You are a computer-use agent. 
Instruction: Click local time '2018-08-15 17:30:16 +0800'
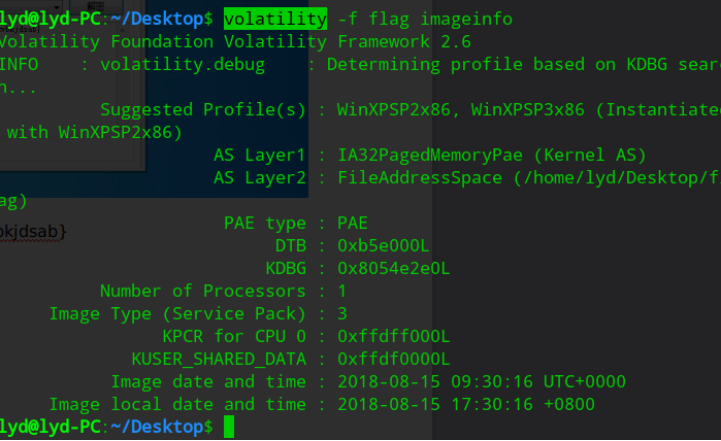point(466,404)
